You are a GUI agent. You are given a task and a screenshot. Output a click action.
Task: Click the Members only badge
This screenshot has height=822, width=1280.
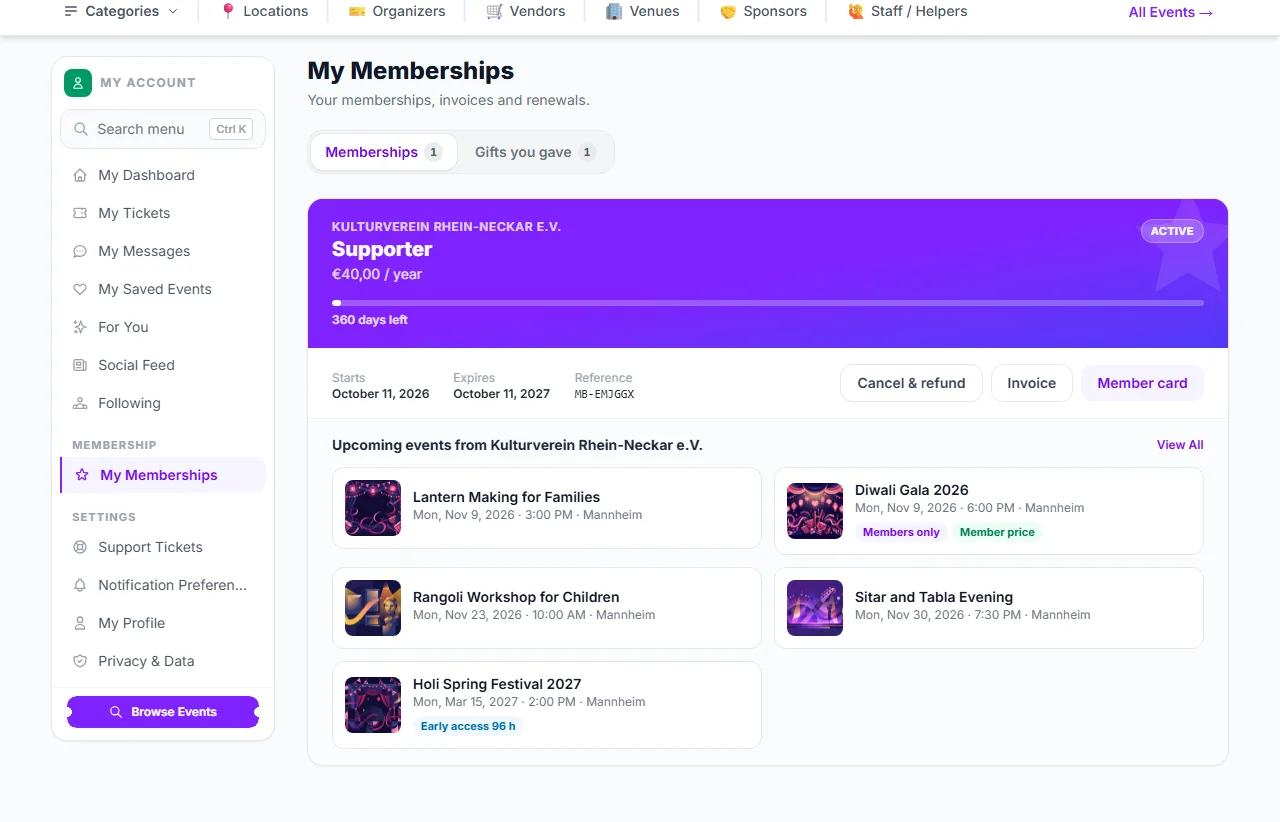pos(901,532)
